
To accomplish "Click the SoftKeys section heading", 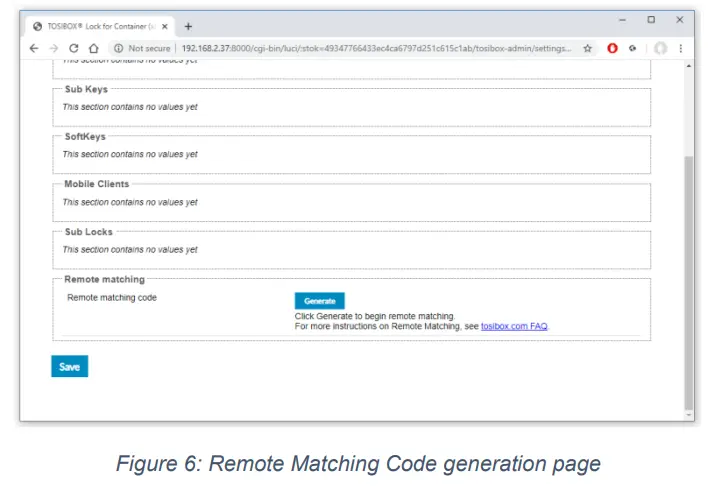I will (x=85, y=137).
